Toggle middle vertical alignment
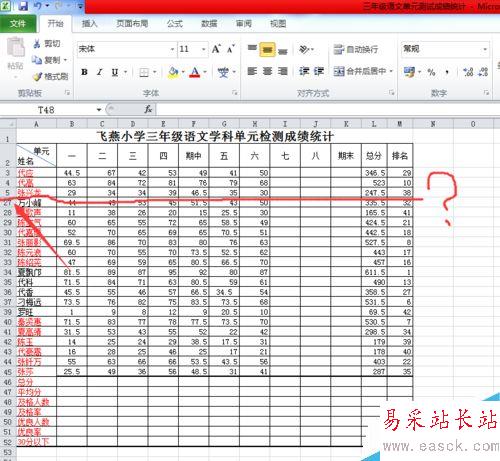This screenshot has height=461, width=500. (267, 49)
